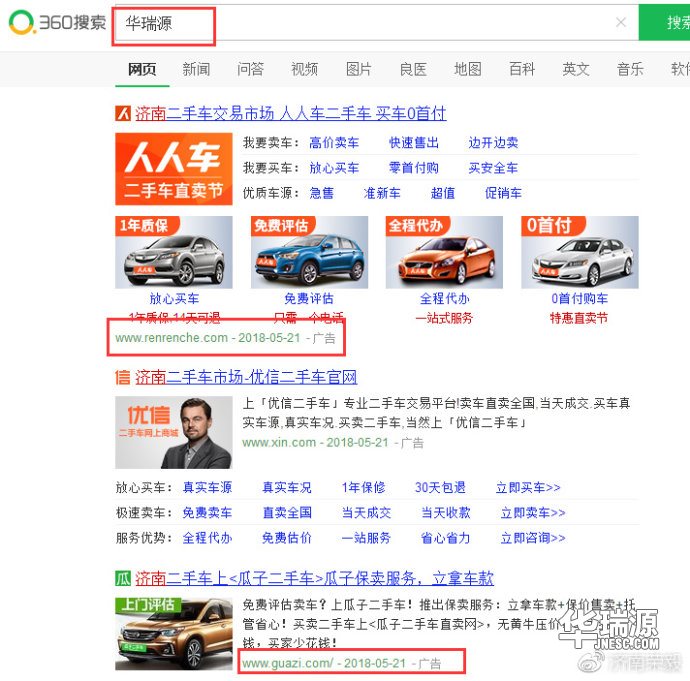
Task: Open the 真实车况 link
Action: coord(287,487)
